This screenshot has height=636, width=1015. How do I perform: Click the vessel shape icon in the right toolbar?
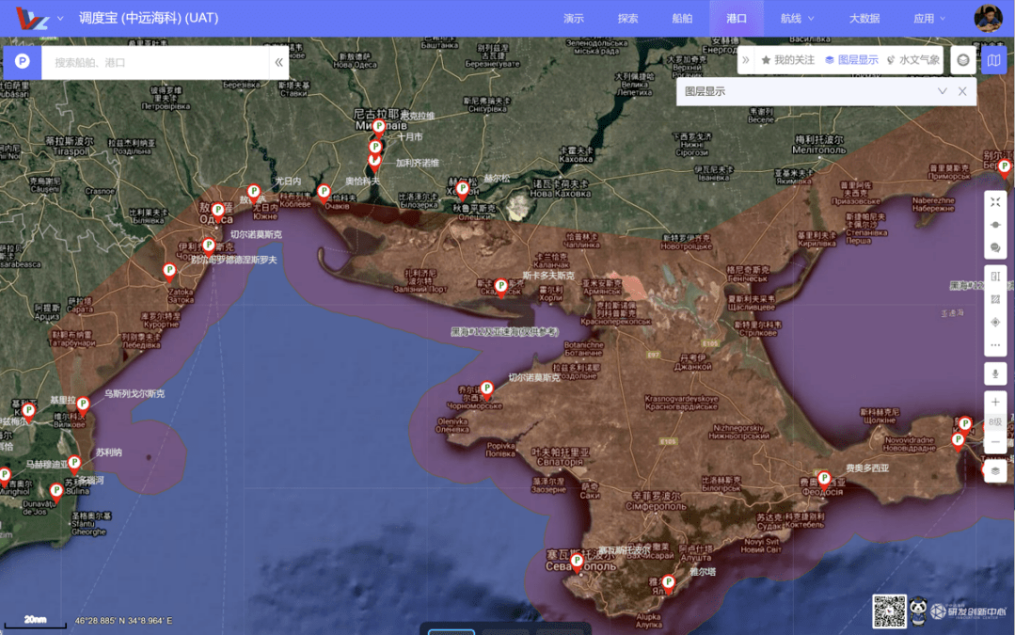pyautogui.click(x=996, y=225)
